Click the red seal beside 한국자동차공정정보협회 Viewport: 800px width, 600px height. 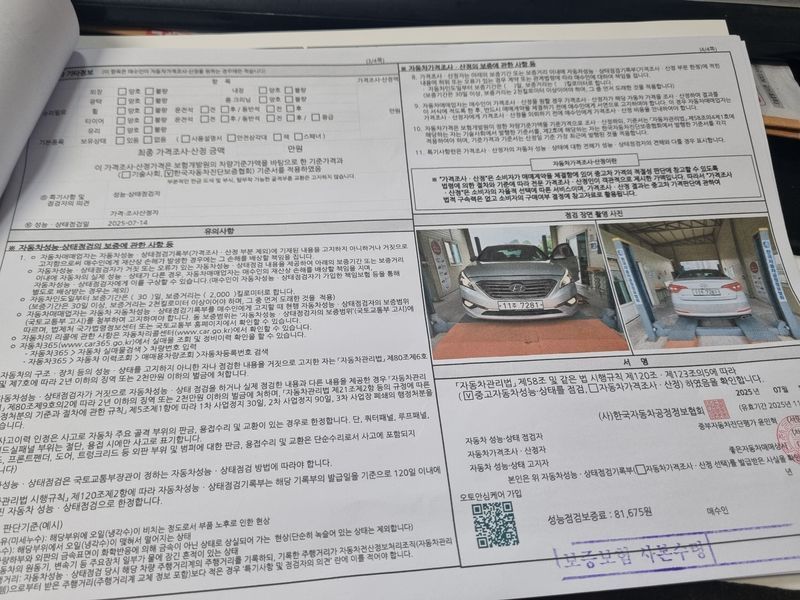coord(716,409)
